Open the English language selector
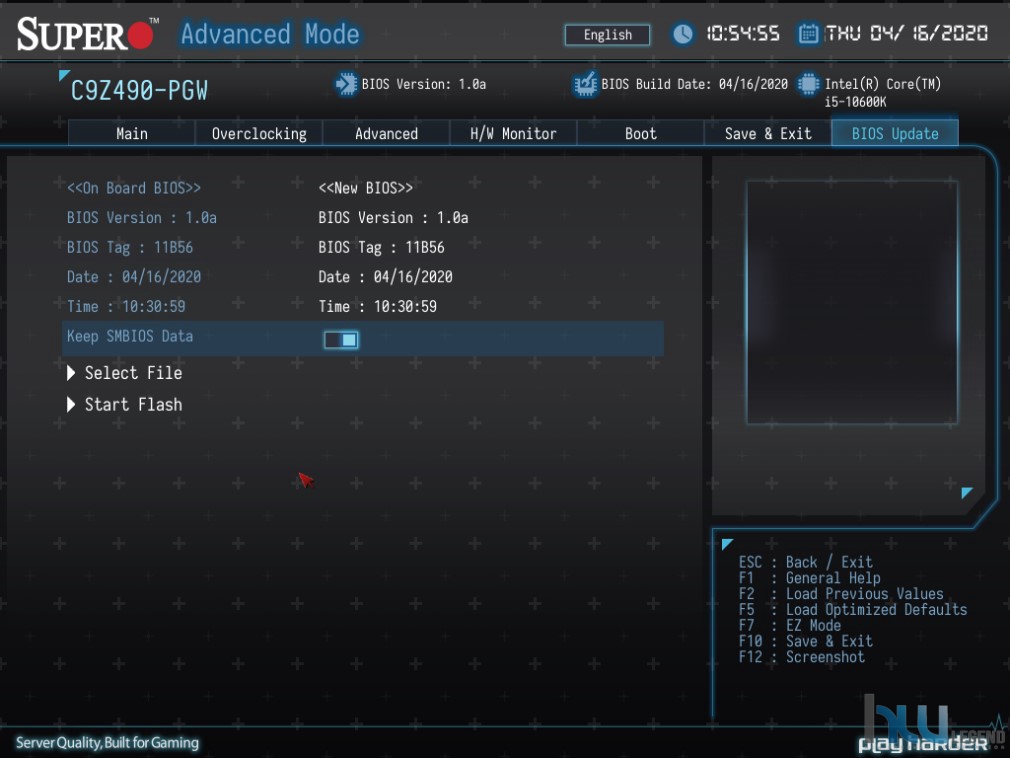This screenshot has height=758, width=1010. (x=607, y=35)
